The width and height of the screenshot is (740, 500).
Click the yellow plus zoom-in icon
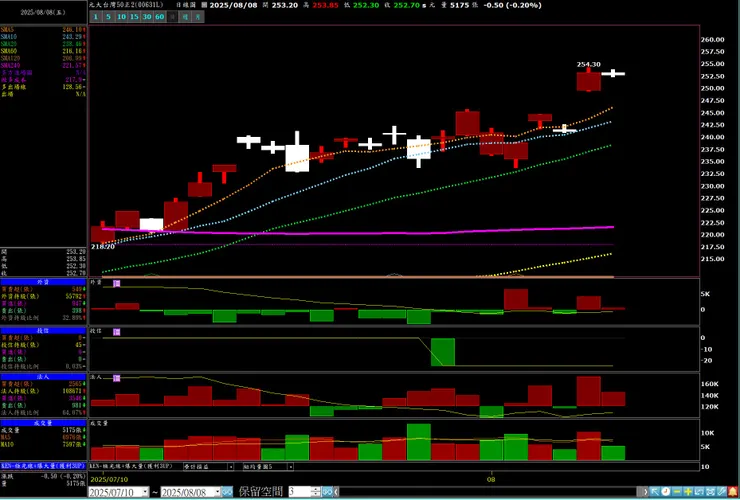coord(688,492)
